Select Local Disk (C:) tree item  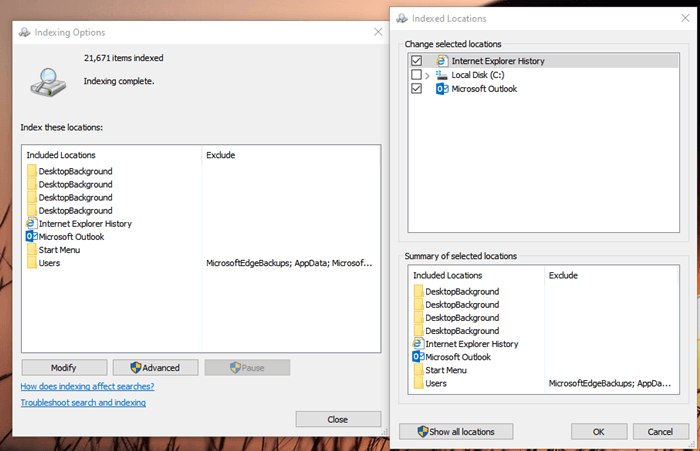point(478,75)
